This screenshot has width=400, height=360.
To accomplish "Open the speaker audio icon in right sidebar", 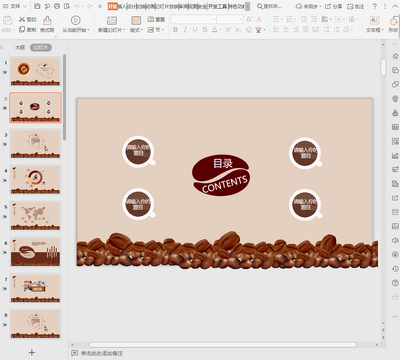I will point(395,240).
